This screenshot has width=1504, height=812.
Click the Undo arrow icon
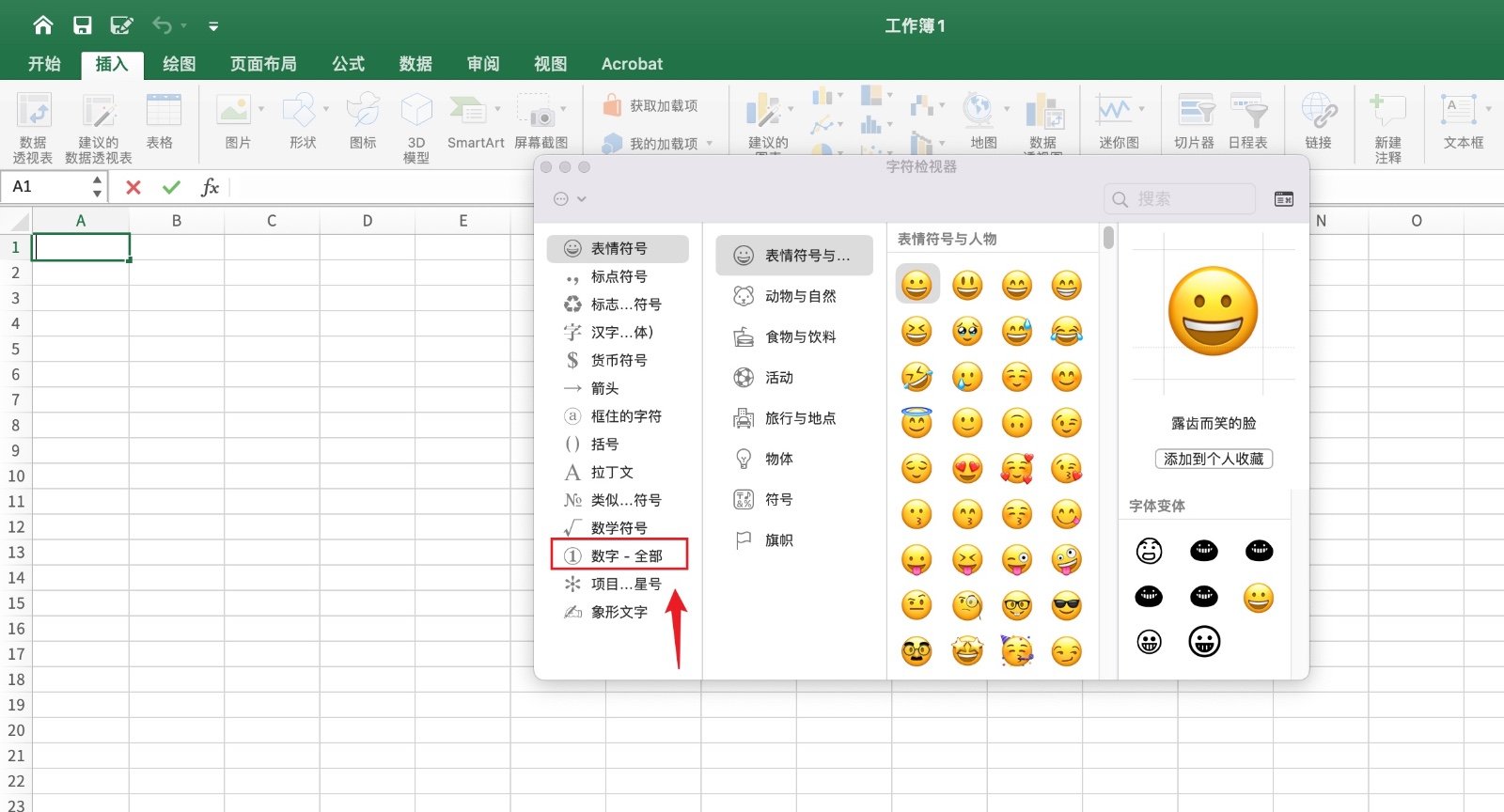(162, 25)
